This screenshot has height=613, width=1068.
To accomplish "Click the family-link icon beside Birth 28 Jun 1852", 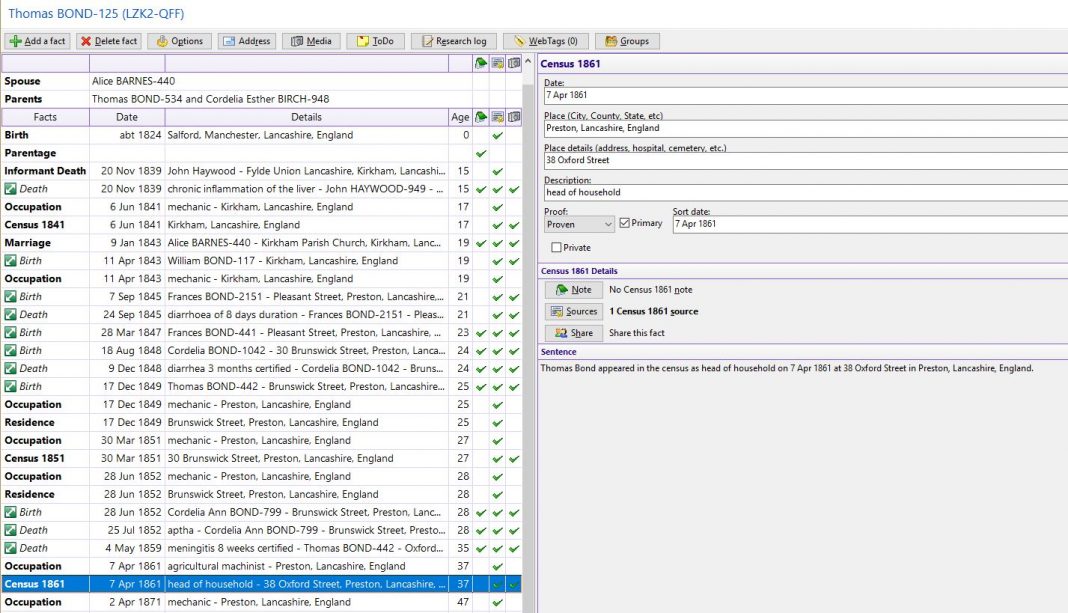I will click(x=10, y=512).
